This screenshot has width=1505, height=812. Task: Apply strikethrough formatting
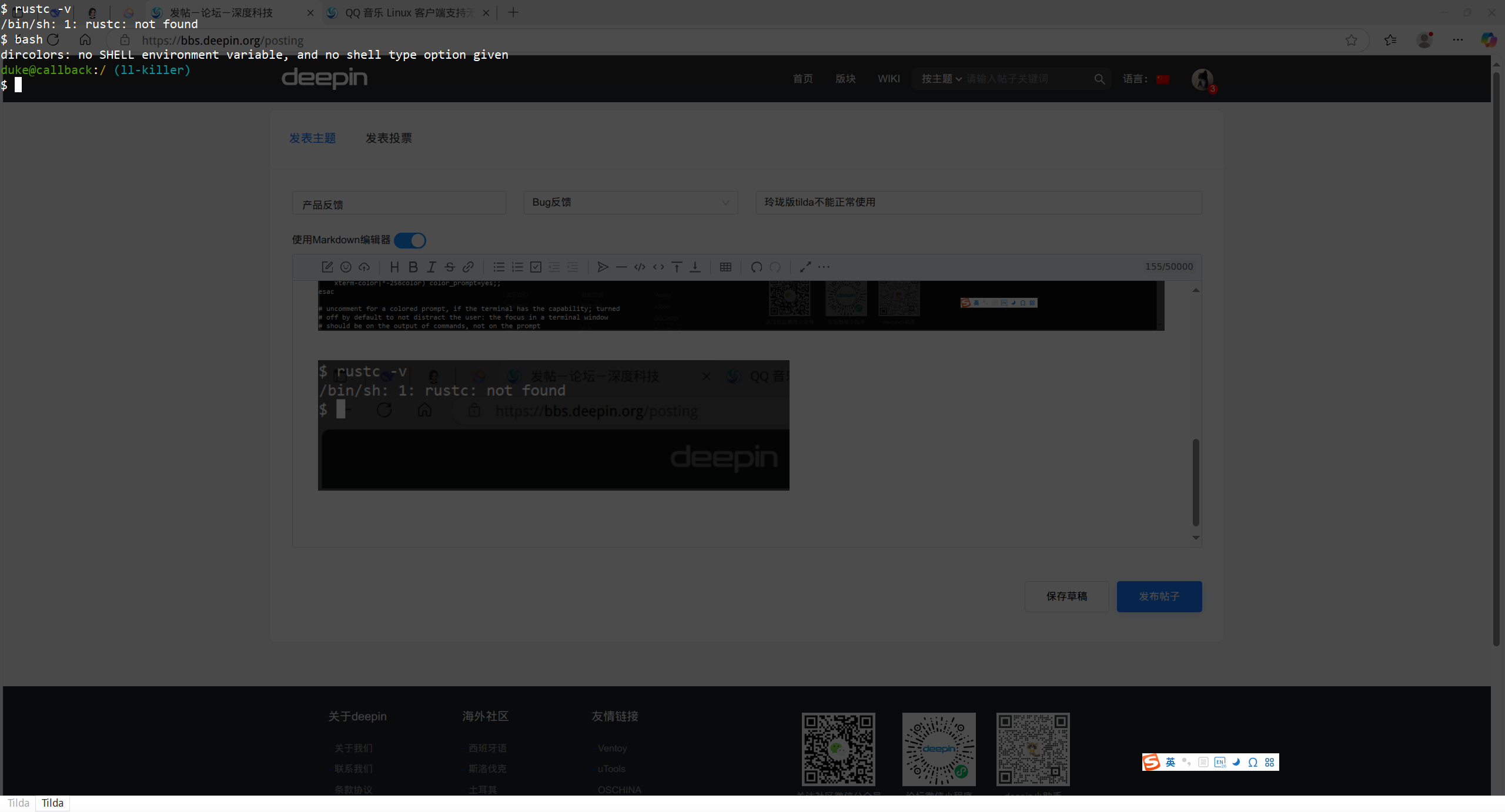point(450,267)
